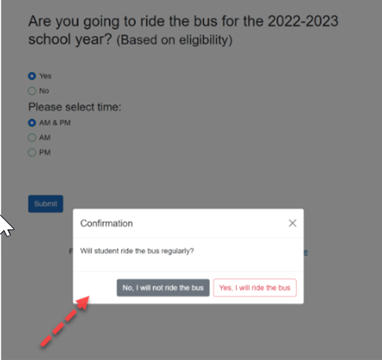The image size is (382, 360).
Task: Click the 'Will student ride the bus regularly?' text
Action: tap(137, 251)
